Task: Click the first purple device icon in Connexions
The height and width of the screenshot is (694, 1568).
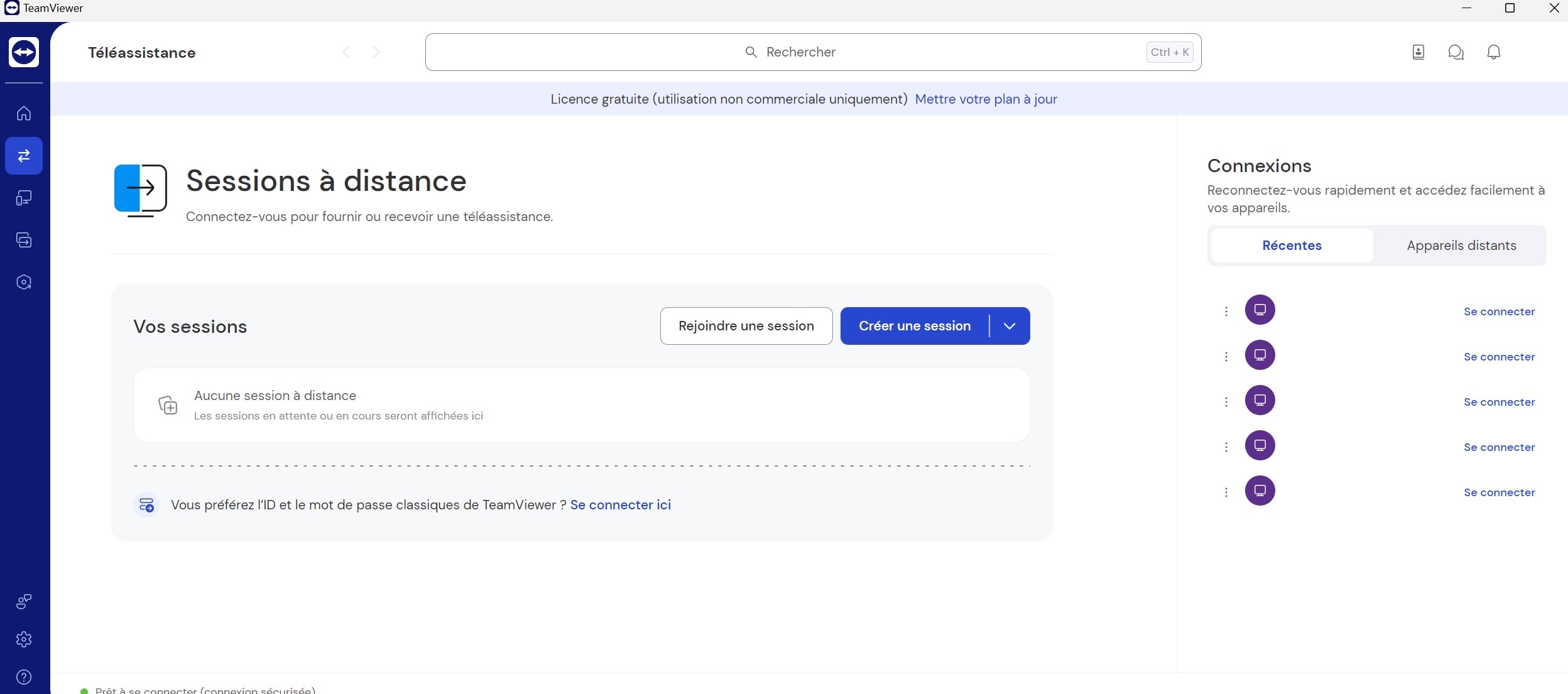Action: [x=1260, y=310]
